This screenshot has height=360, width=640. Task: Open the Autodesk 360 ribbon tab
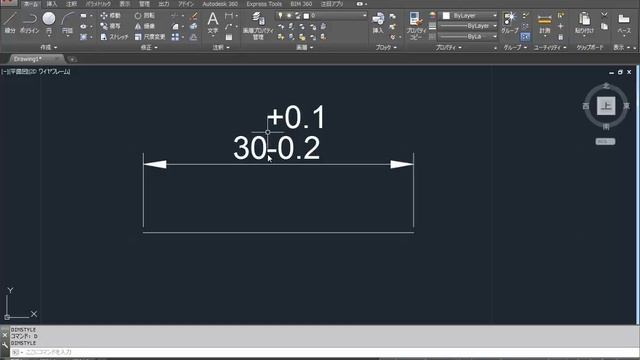point(220,4)
